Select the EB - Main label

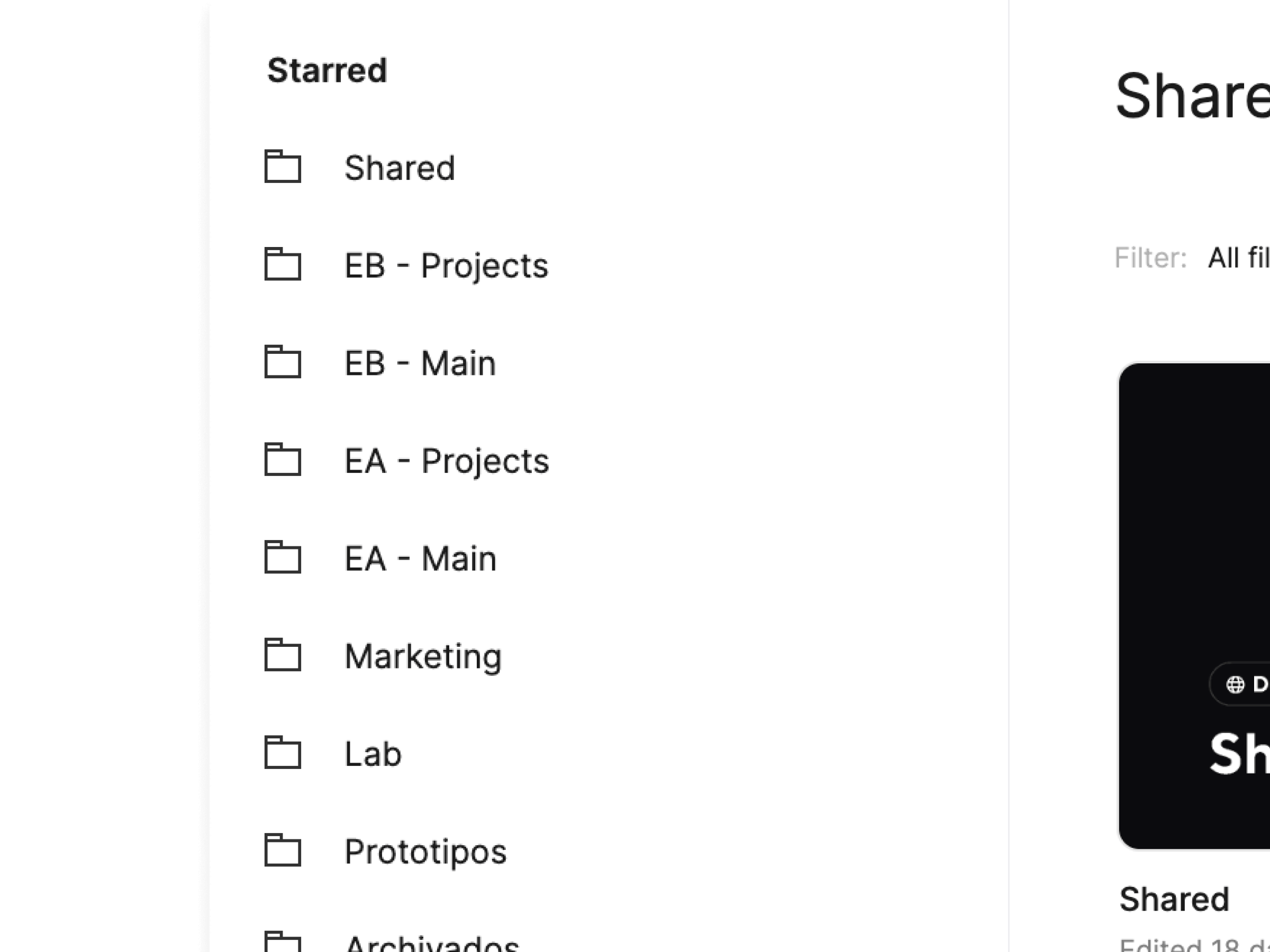(420, 363)
